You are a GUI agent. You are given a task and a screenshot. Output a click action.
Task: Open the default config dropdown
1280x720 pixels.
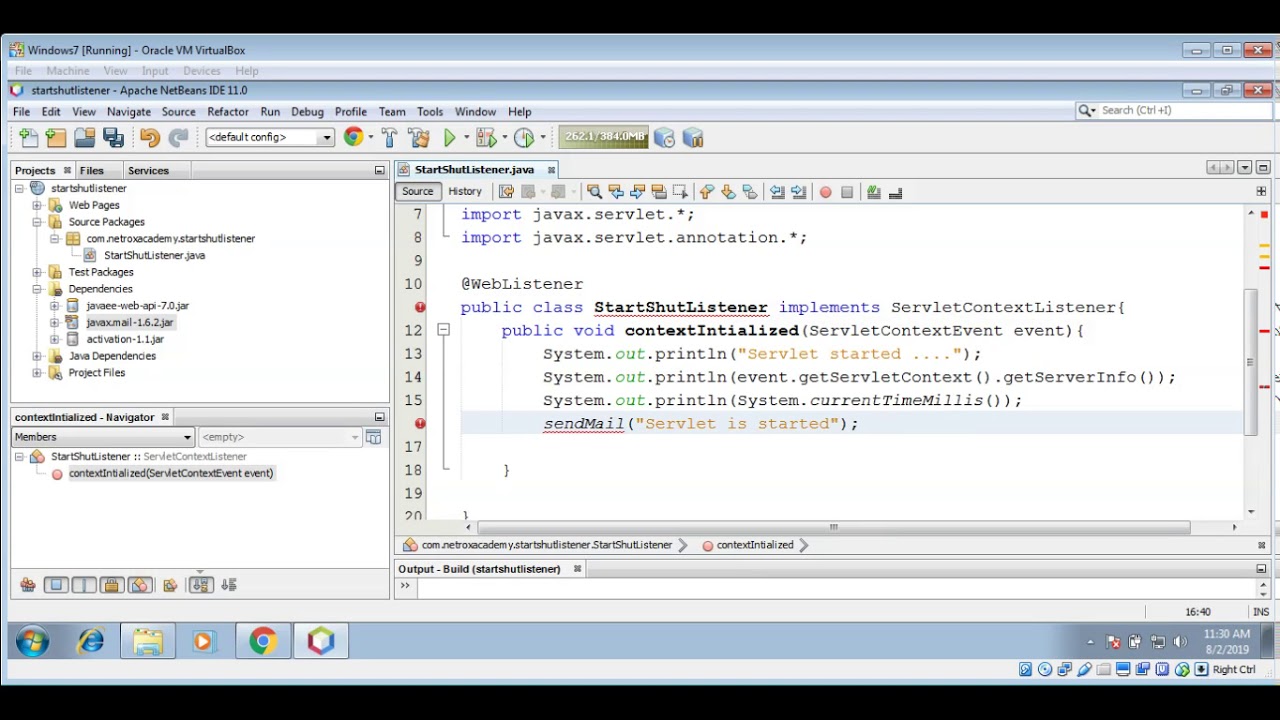click(x=326, y=137)
